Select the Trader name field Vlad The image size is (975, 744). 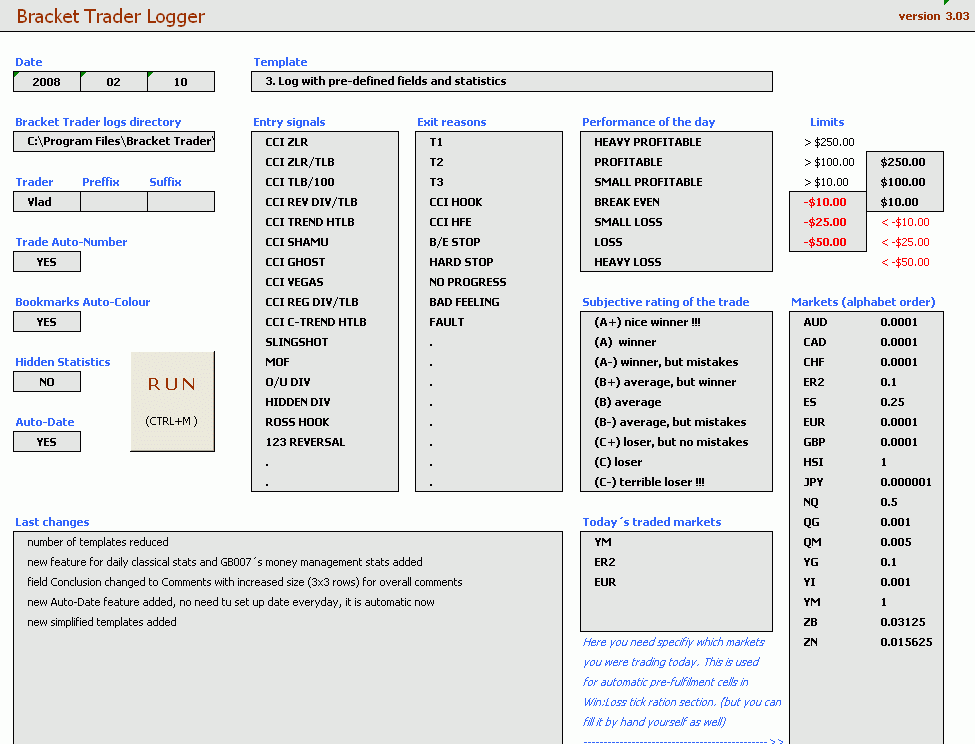click(x=47, y=202)
